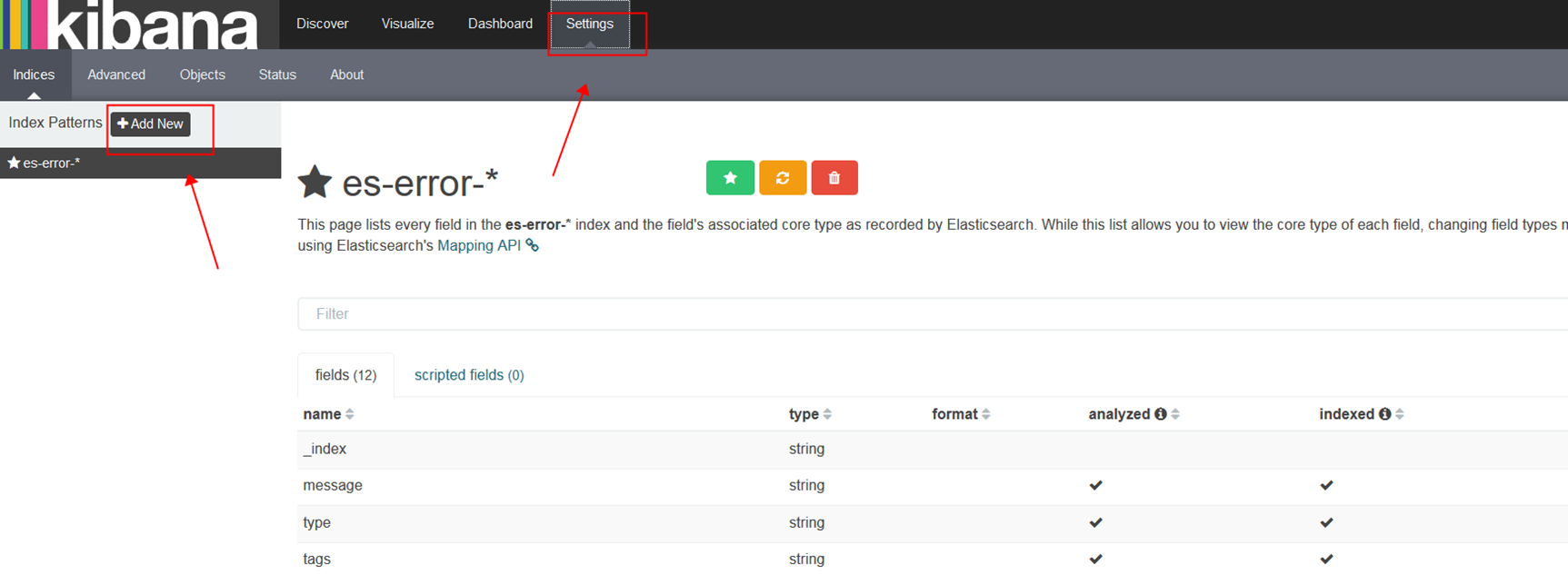Open the Mapping API link

tap(479, 245)
